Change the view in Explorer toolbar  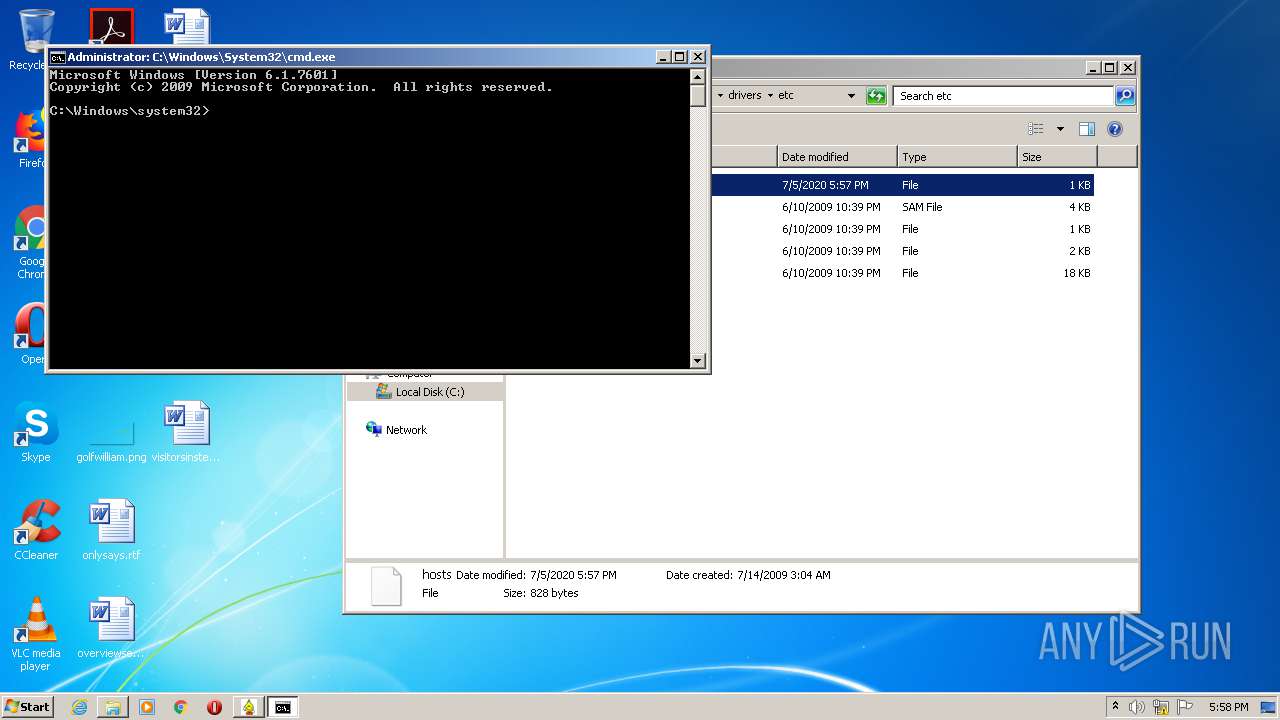1036,129
